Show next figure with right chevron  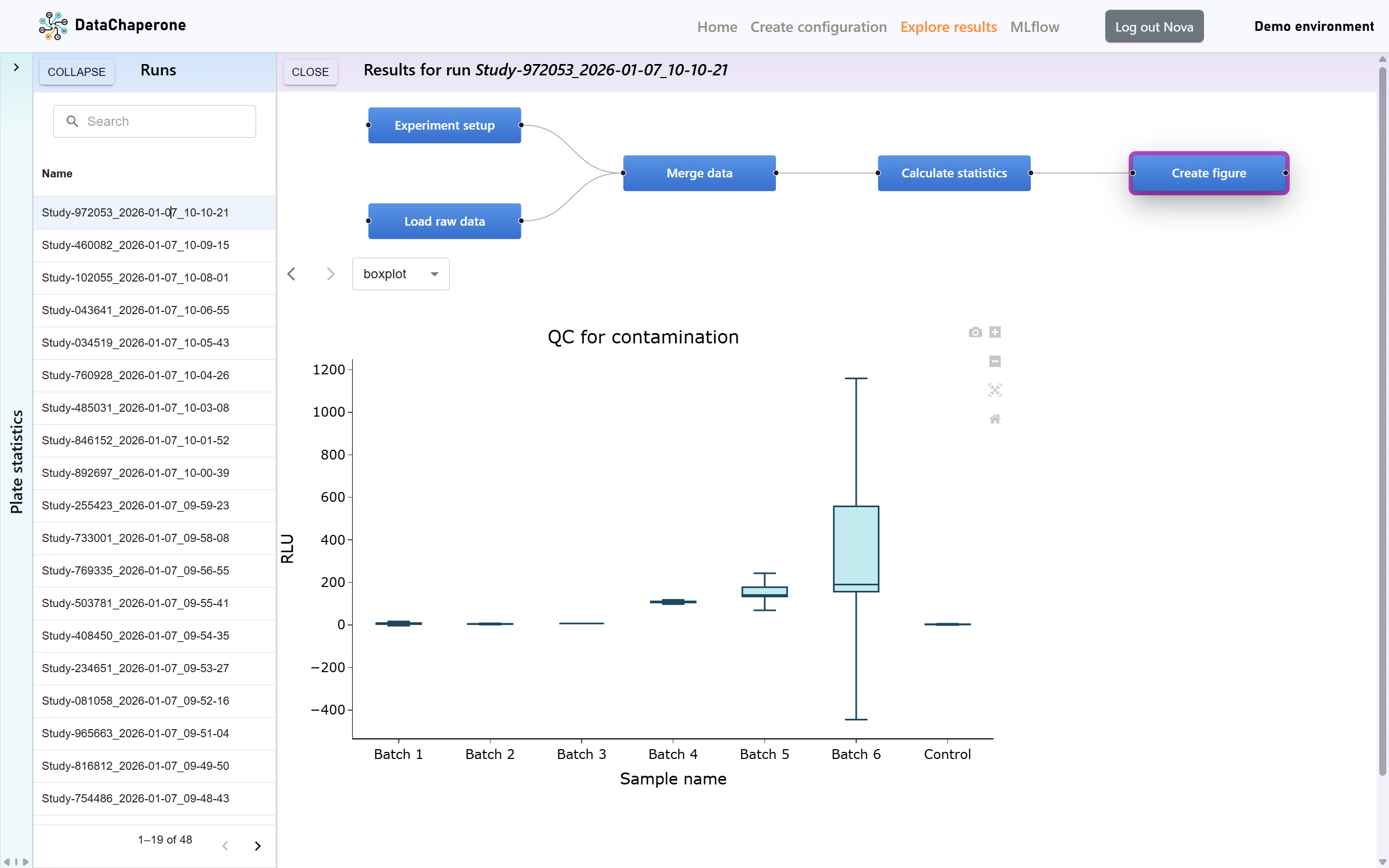coord(330,274)
